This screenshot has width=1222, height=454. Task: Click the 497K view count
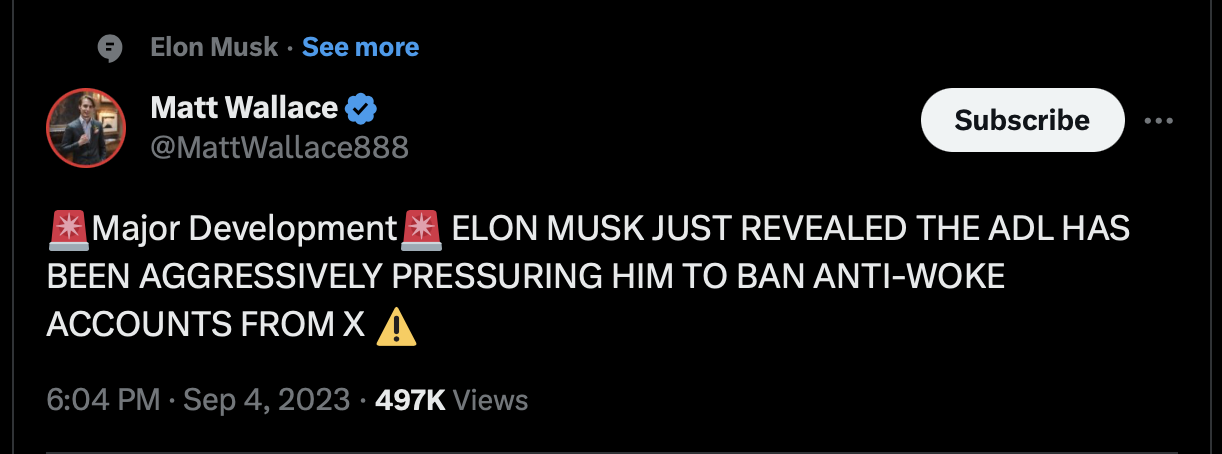point(410,401)
